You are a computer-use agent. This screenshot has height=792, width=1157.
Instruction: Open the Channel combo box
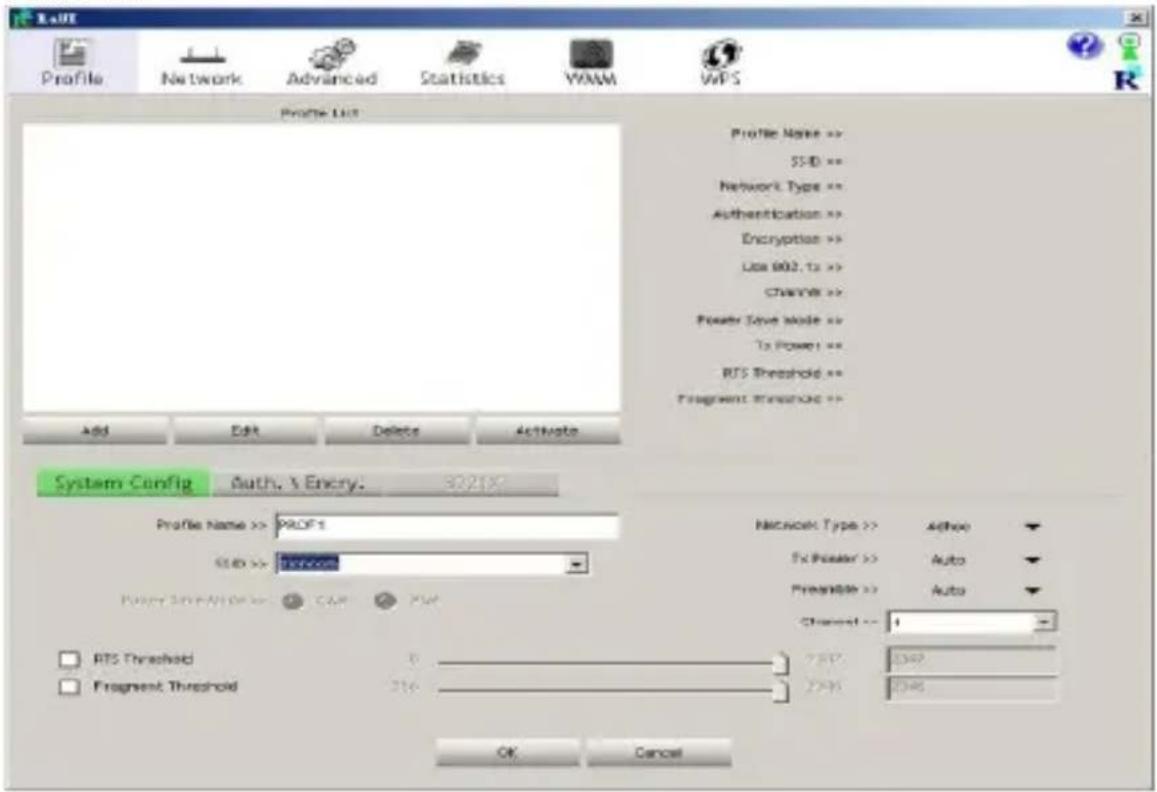(972, 622)
